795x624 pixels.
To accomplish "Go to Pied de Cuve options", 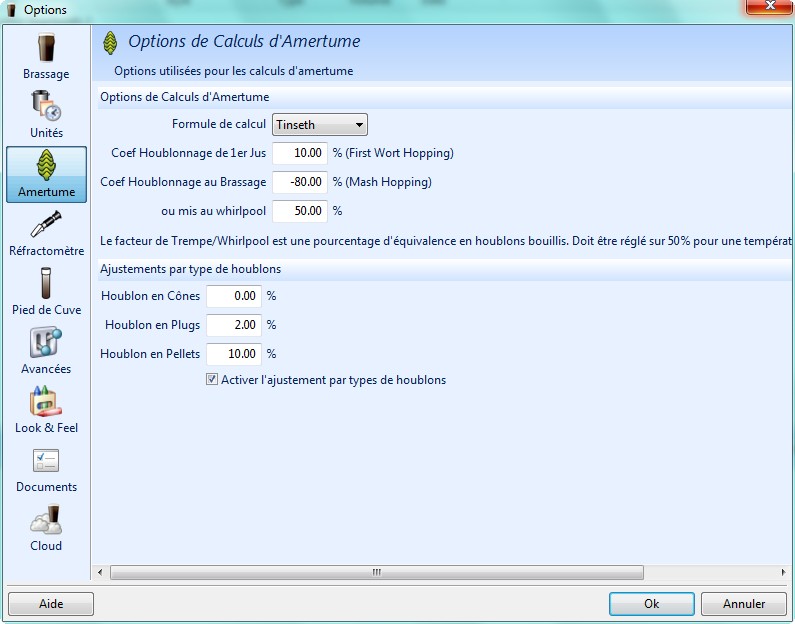I will (x=46, y=292).
